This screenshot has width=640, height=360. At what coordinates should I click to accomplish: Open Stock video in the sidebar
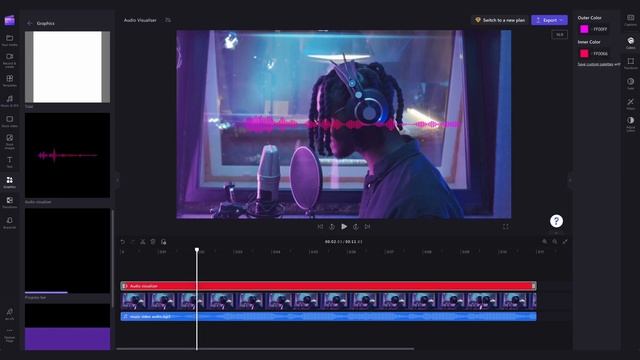[9, 121]
